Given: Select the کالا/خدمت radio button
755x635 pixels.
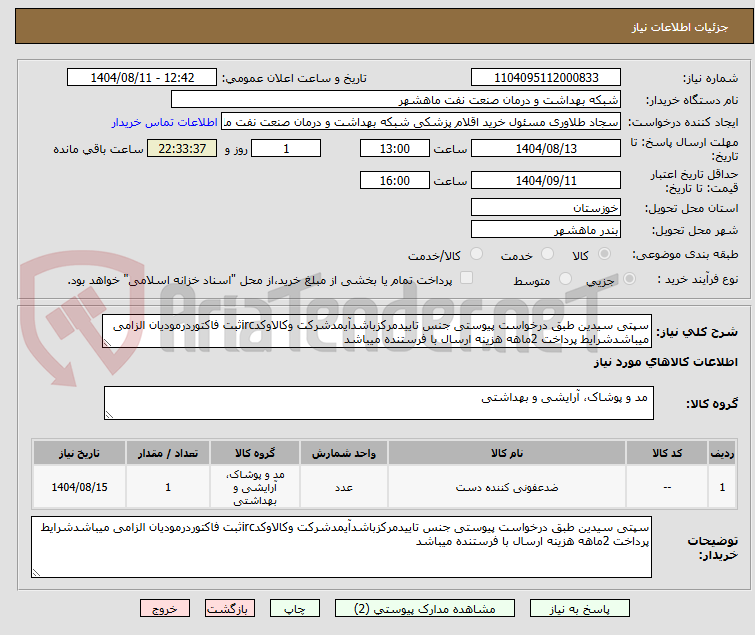Looking at the screenshot, I should (476, 254).
